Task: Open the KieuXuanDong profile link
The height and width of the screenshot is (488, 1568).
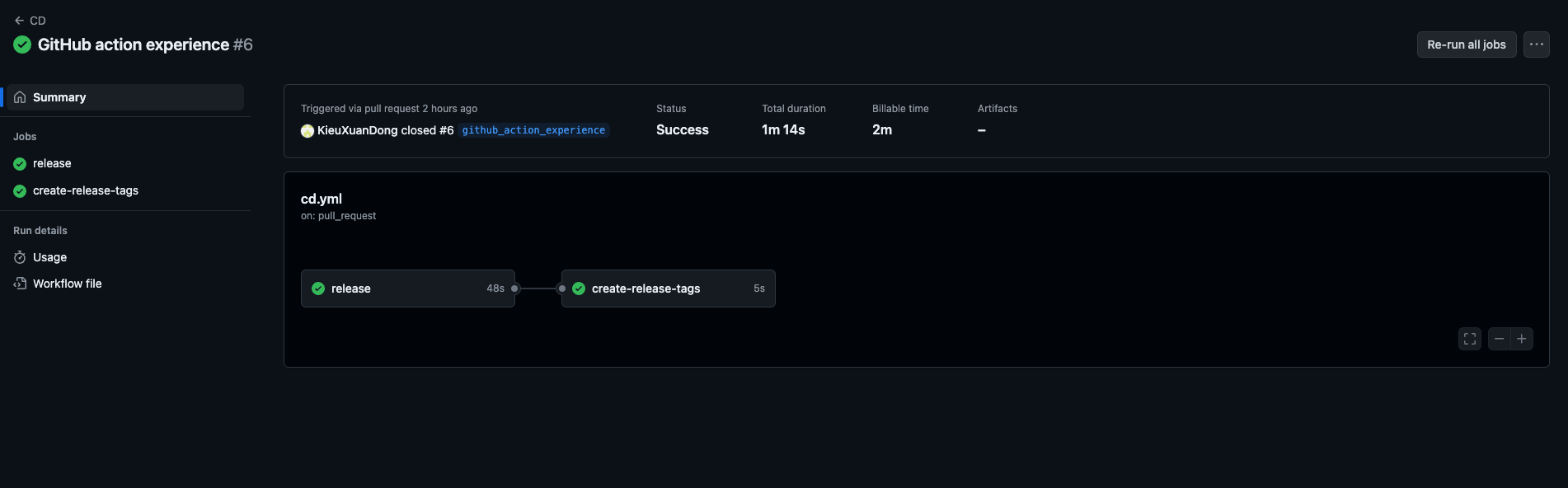Action: 358,130
